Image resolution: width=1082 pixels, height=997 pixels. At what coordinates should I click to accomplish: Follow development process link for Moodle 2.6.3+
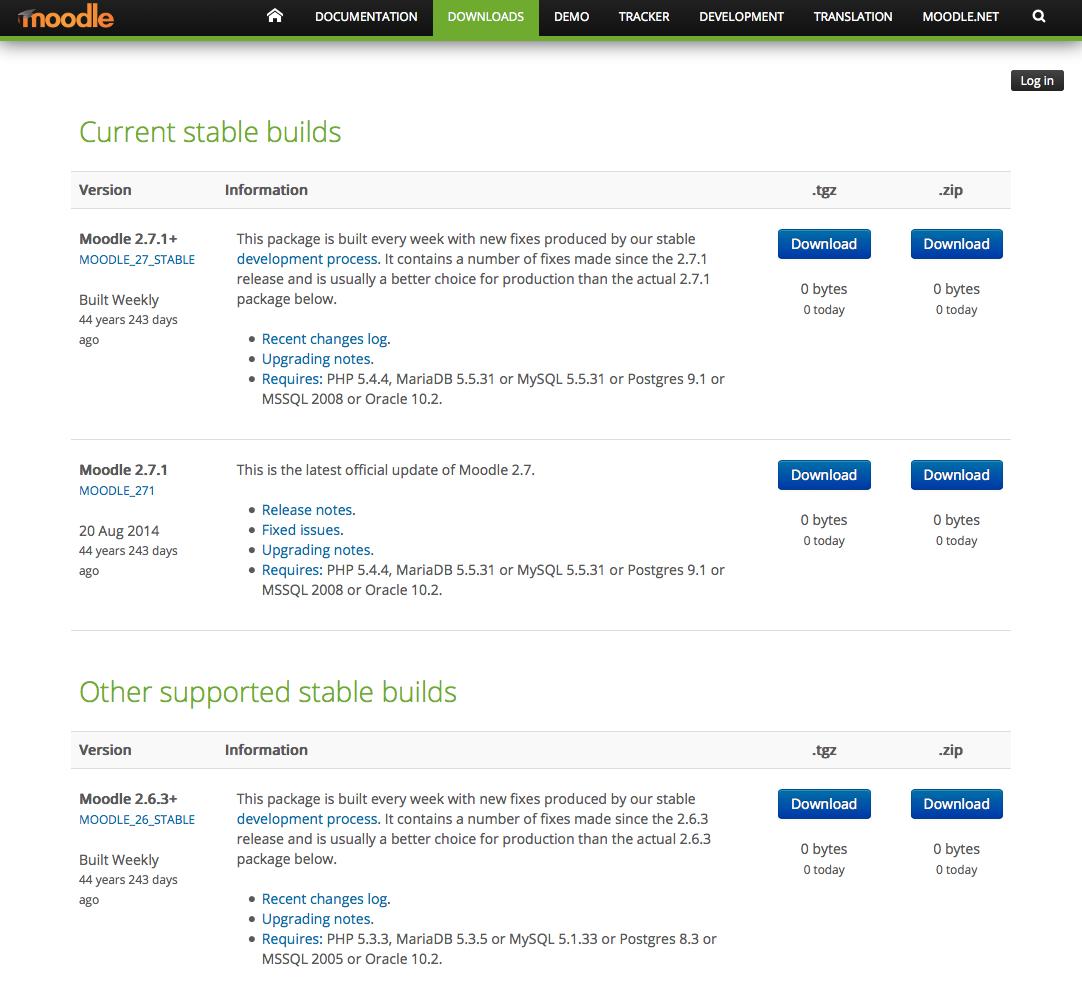coord(307,819)
